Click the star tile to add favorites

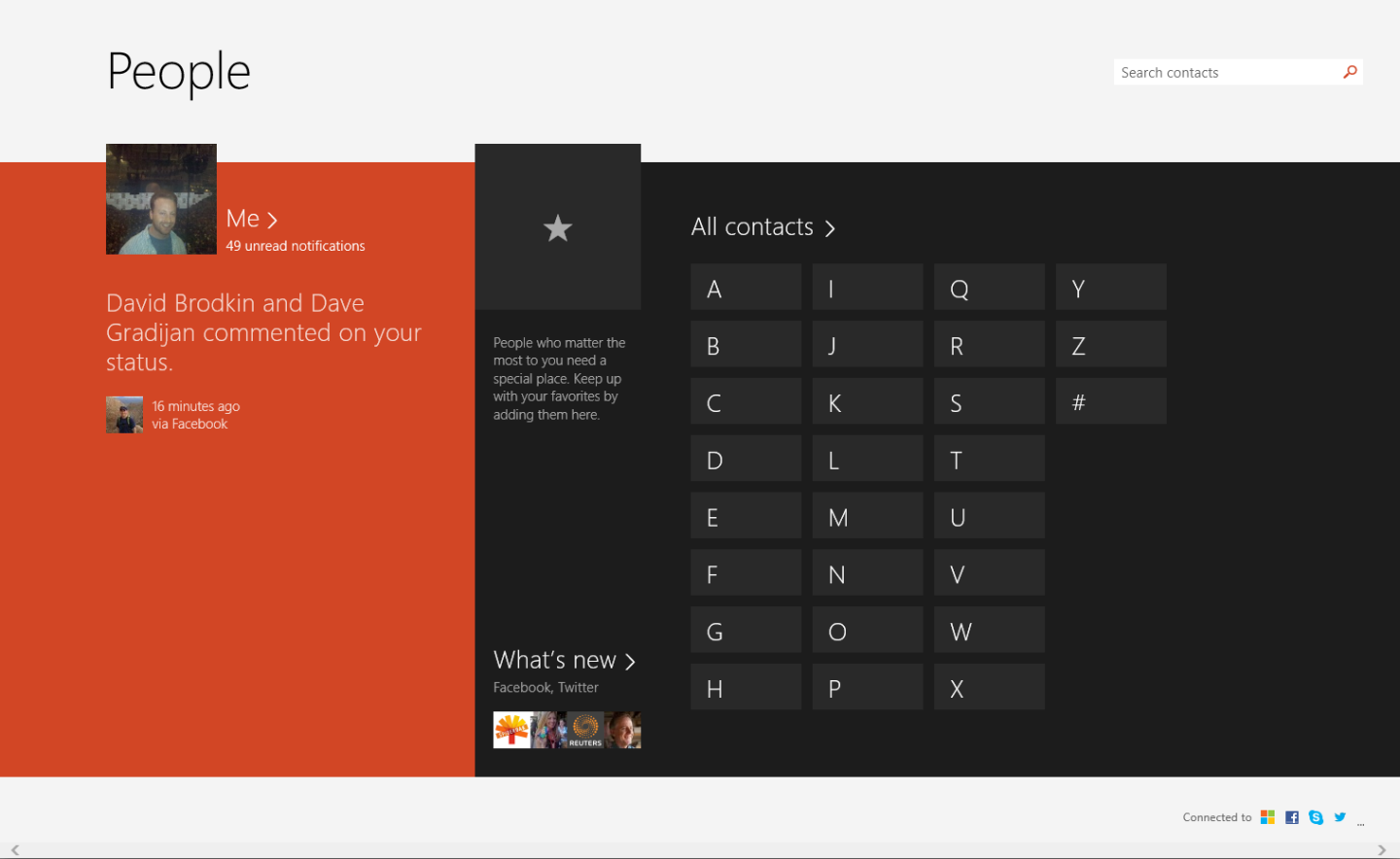[557, 226]
